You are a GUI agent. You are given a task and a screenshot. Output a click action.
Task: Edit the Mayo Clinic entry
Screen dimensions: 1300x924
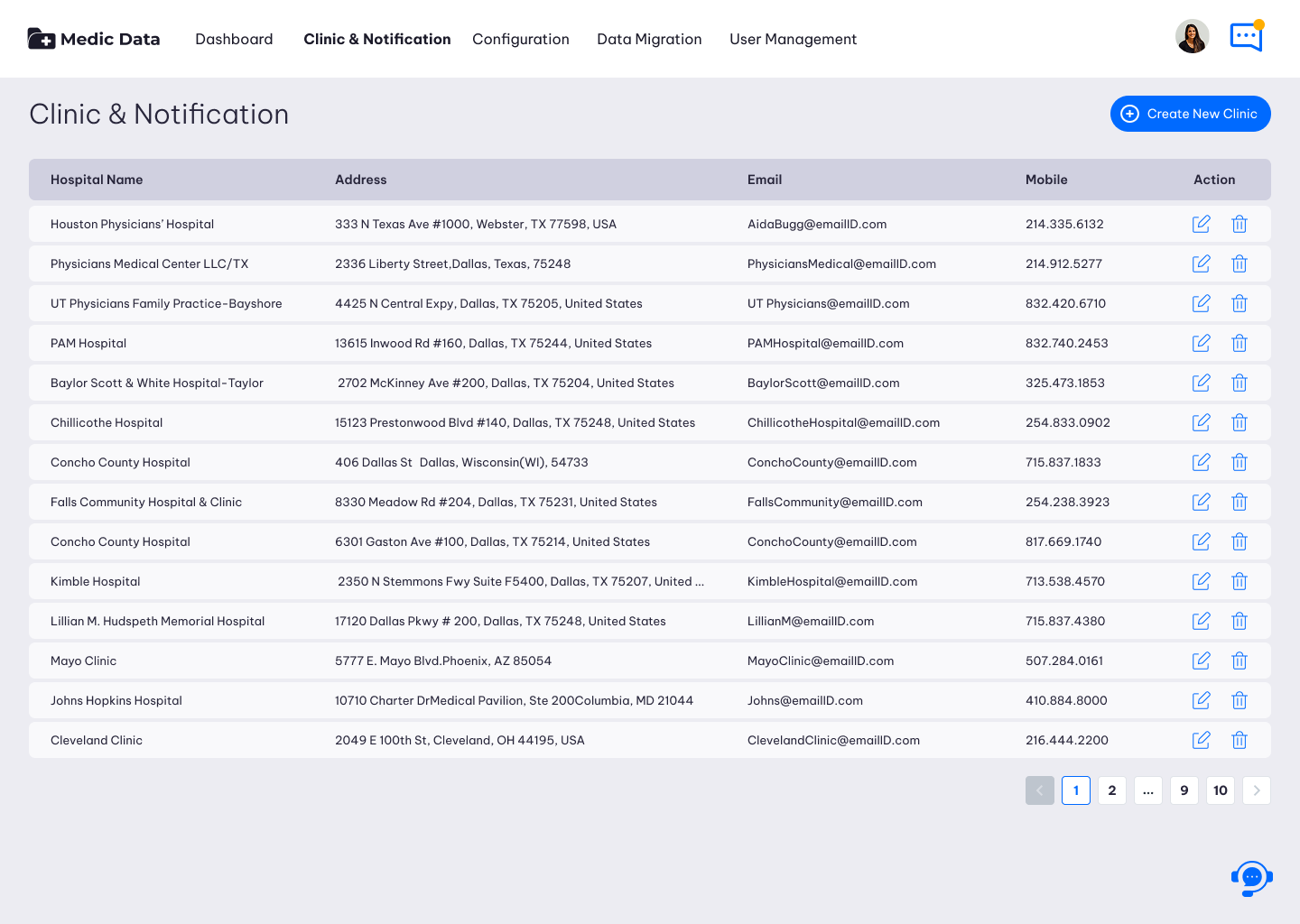[1201, 661]
